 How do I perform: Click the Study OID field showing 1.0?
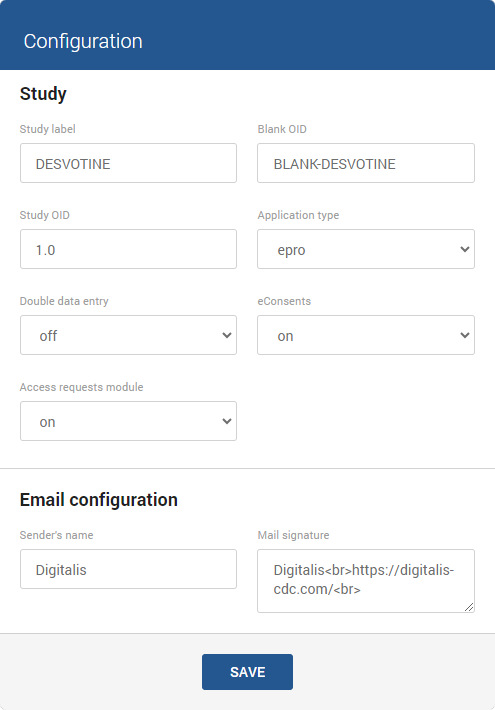(x=128, y=249)
